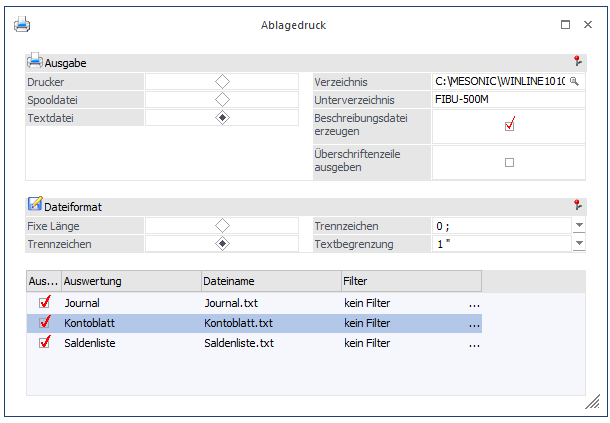Open the Trennzeichen dropdown list
610x423 pixels.
point(579,225)
